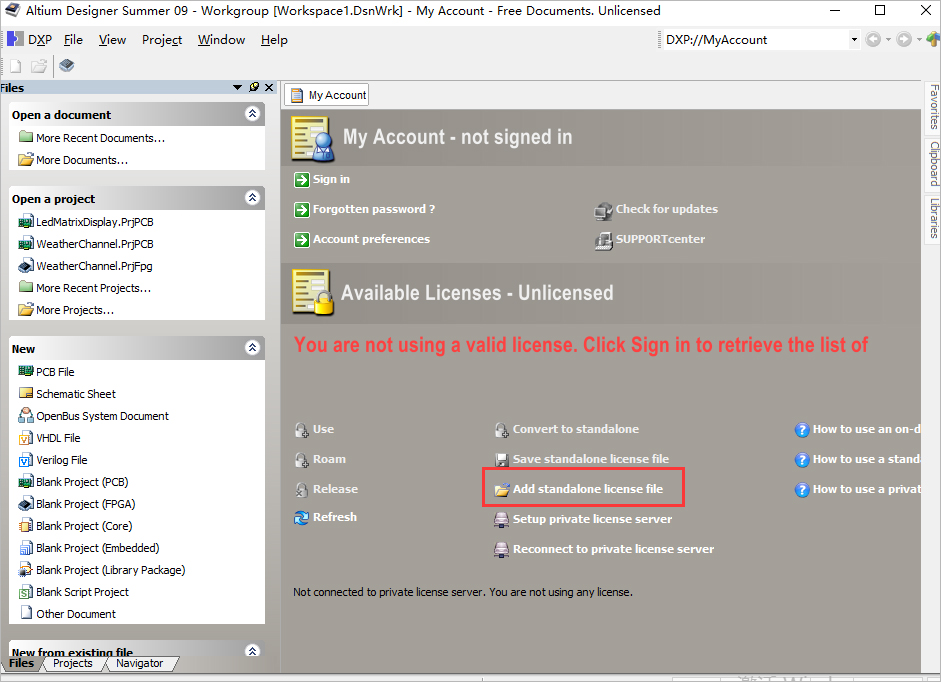The image size is (941, 682).
Task: Click the Add standalone license folder icon
Action: [x=502, y=490]
